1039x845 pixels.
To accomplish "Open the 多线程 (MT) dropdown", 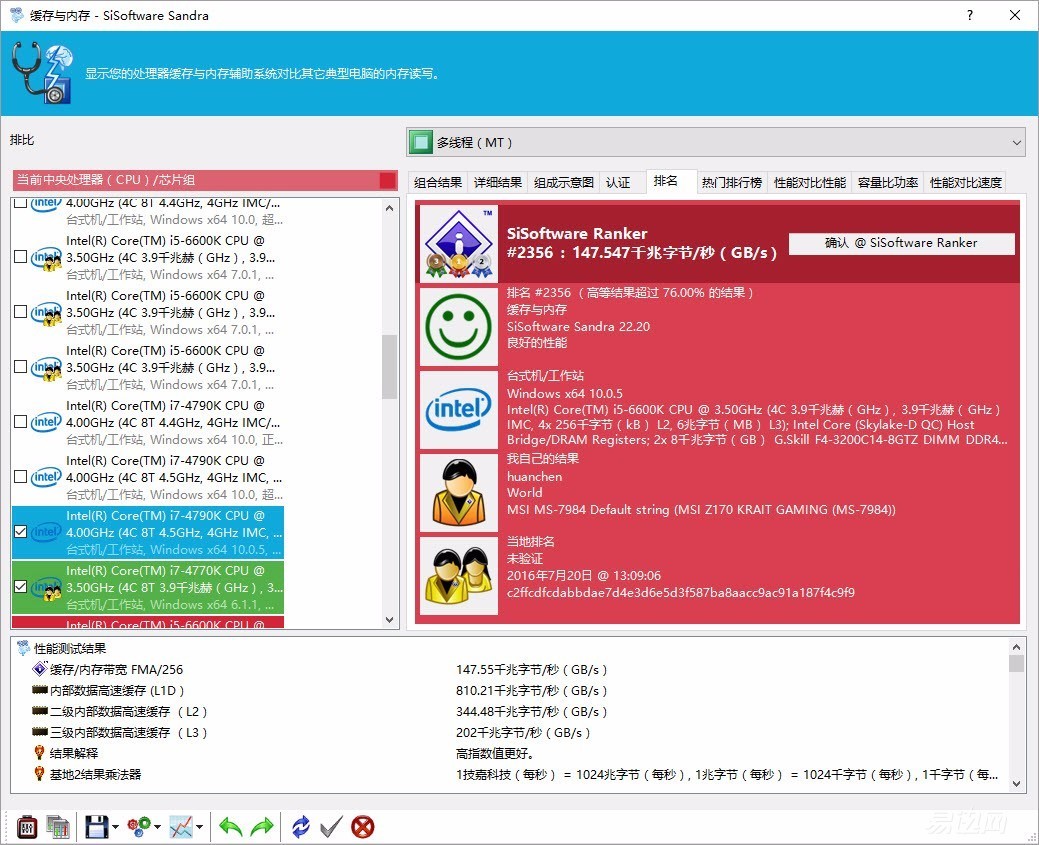I will [x=715, y=142].
